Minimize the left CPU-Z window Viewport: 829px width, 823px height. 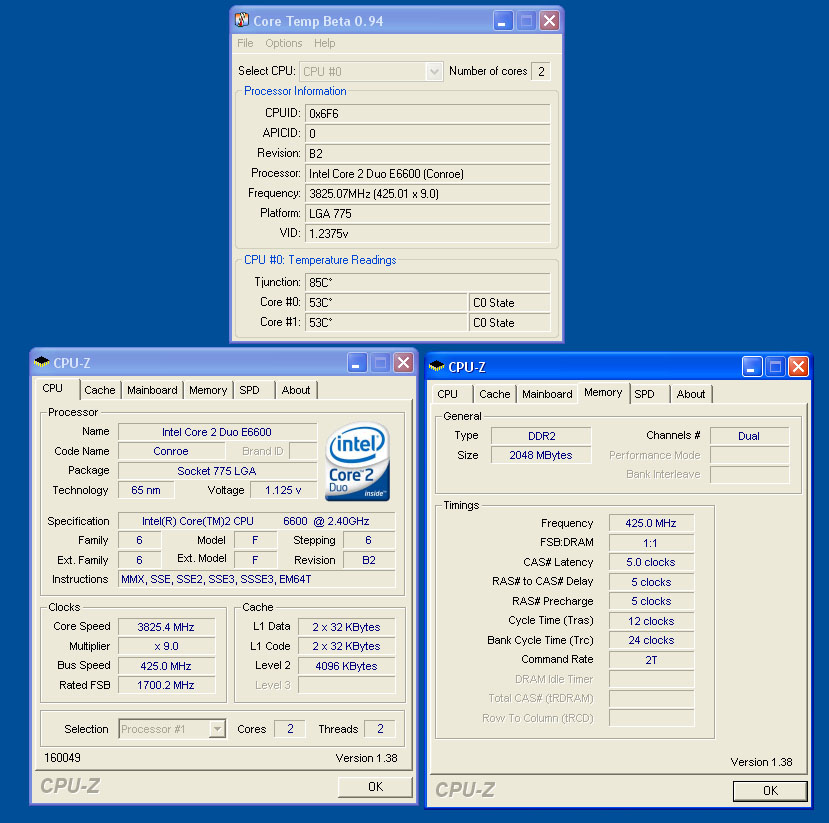click(357, 363)
